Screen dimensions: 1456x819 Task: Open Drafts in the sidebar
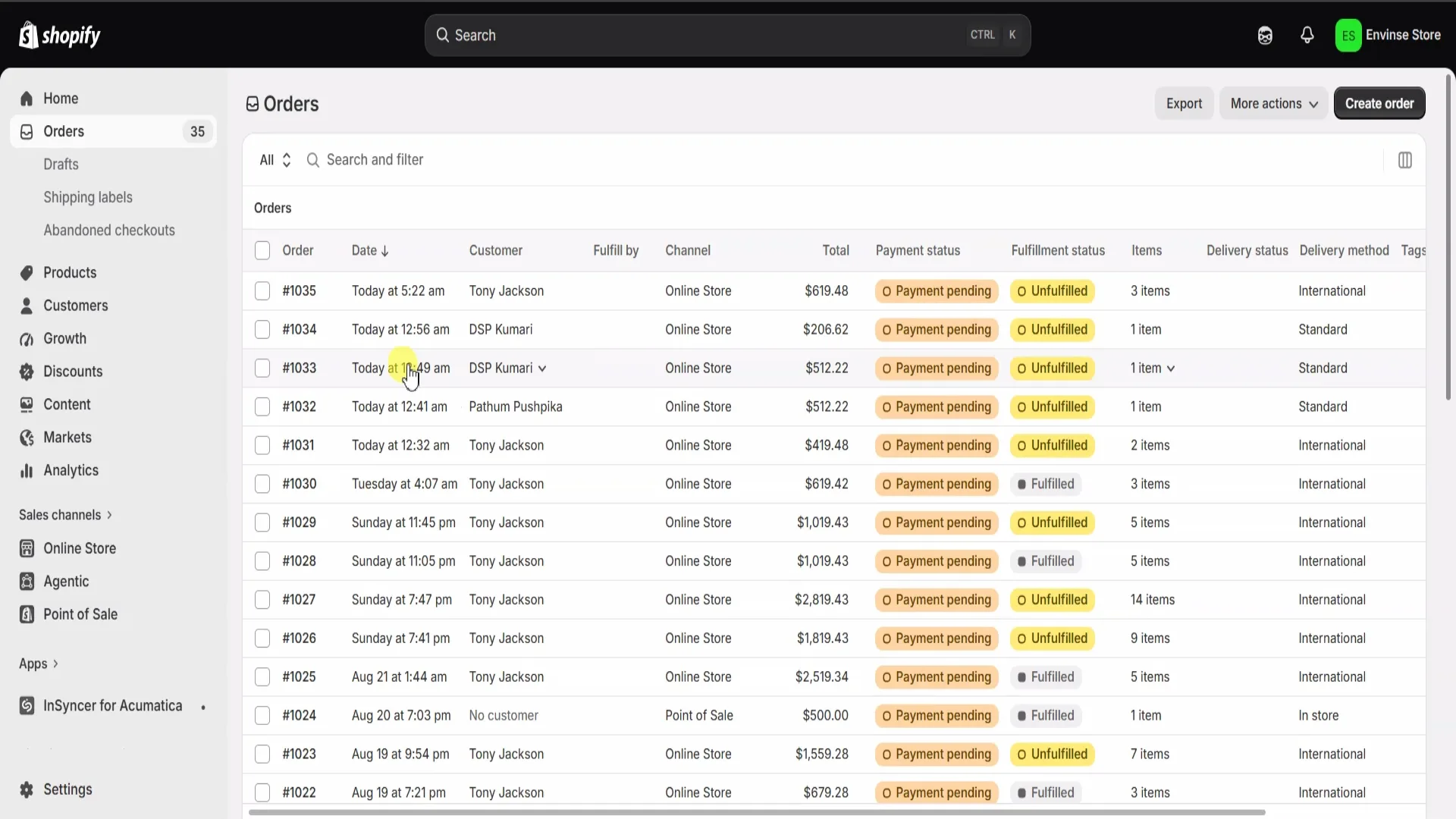[61, 165]
